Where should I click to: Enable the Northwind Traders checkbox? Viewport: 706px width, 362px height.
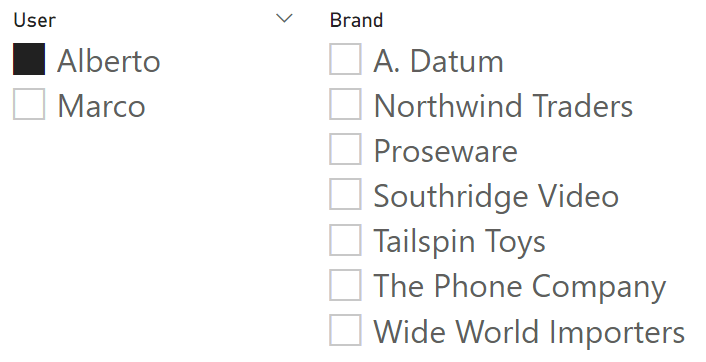click(x=345, y=104)
